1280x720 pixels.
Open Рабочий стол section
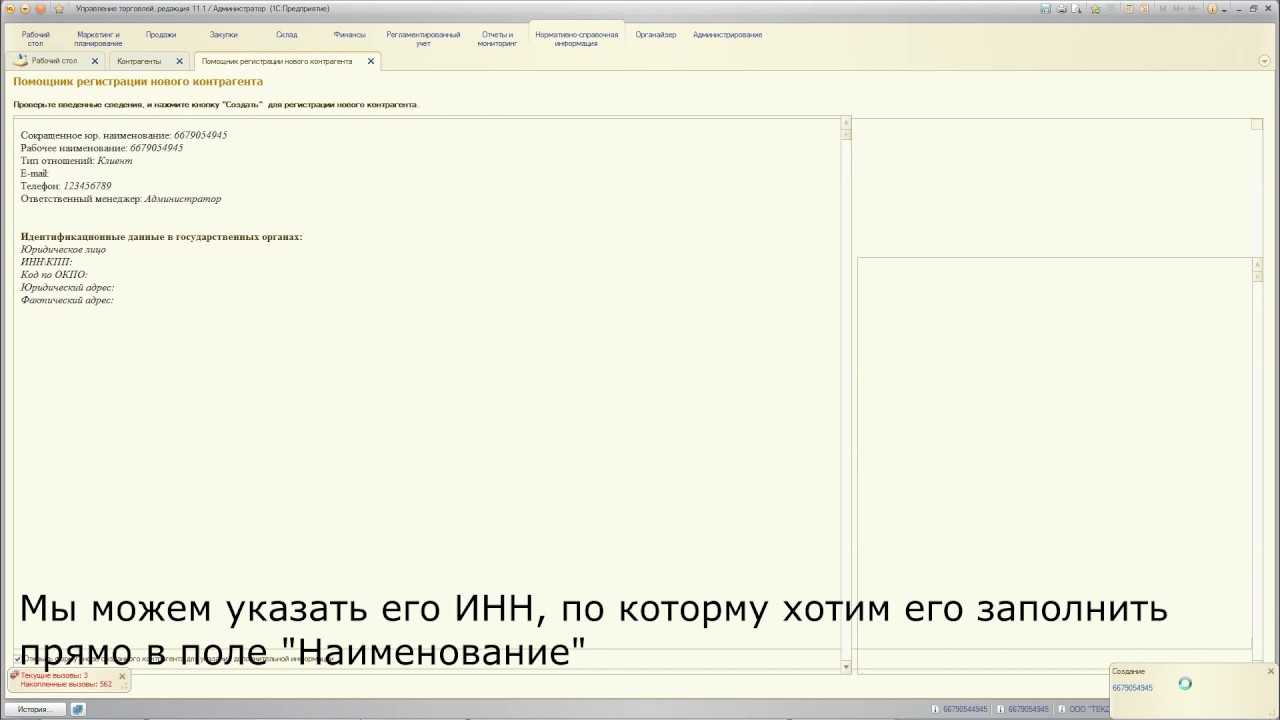tap(36, 39)
